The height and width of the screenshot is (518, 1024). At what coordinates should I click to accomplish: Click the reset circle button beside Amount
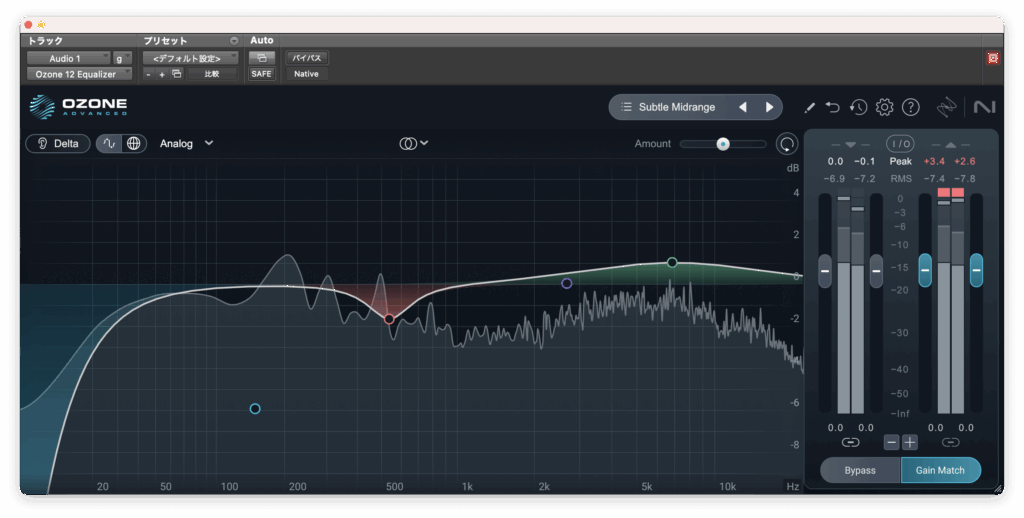click(x=787, y=144)
